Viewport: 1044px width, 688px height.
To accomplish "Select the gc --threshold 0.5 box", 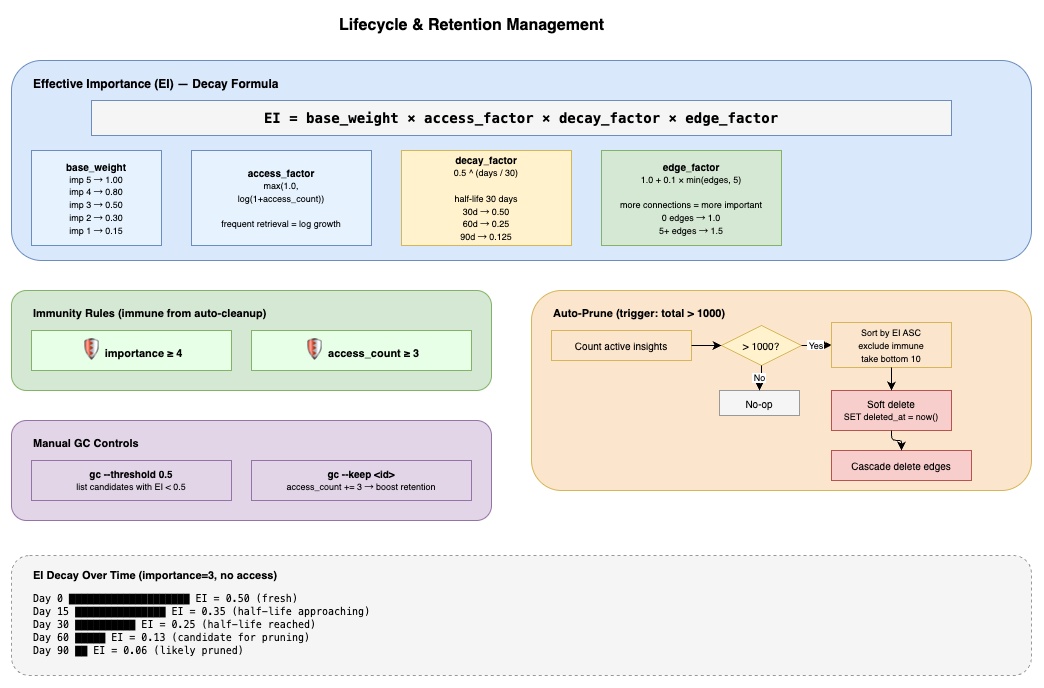I will [131, 480].
